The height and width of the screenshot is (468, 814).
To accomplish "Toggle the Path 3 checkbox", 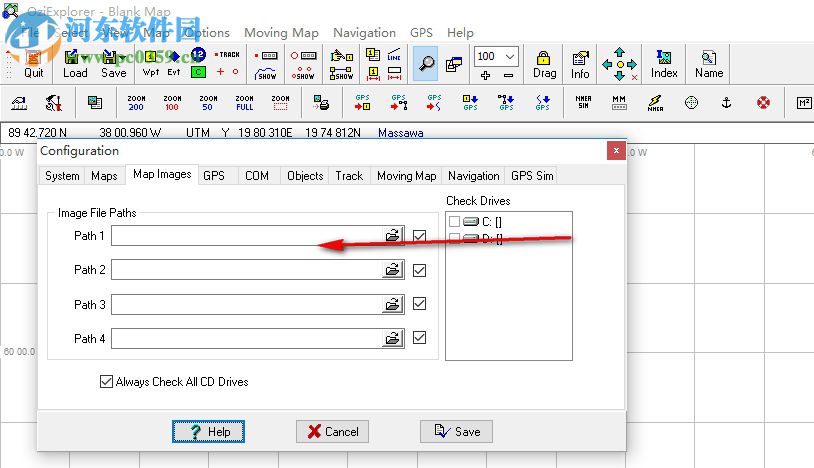I will click(419, 304).
